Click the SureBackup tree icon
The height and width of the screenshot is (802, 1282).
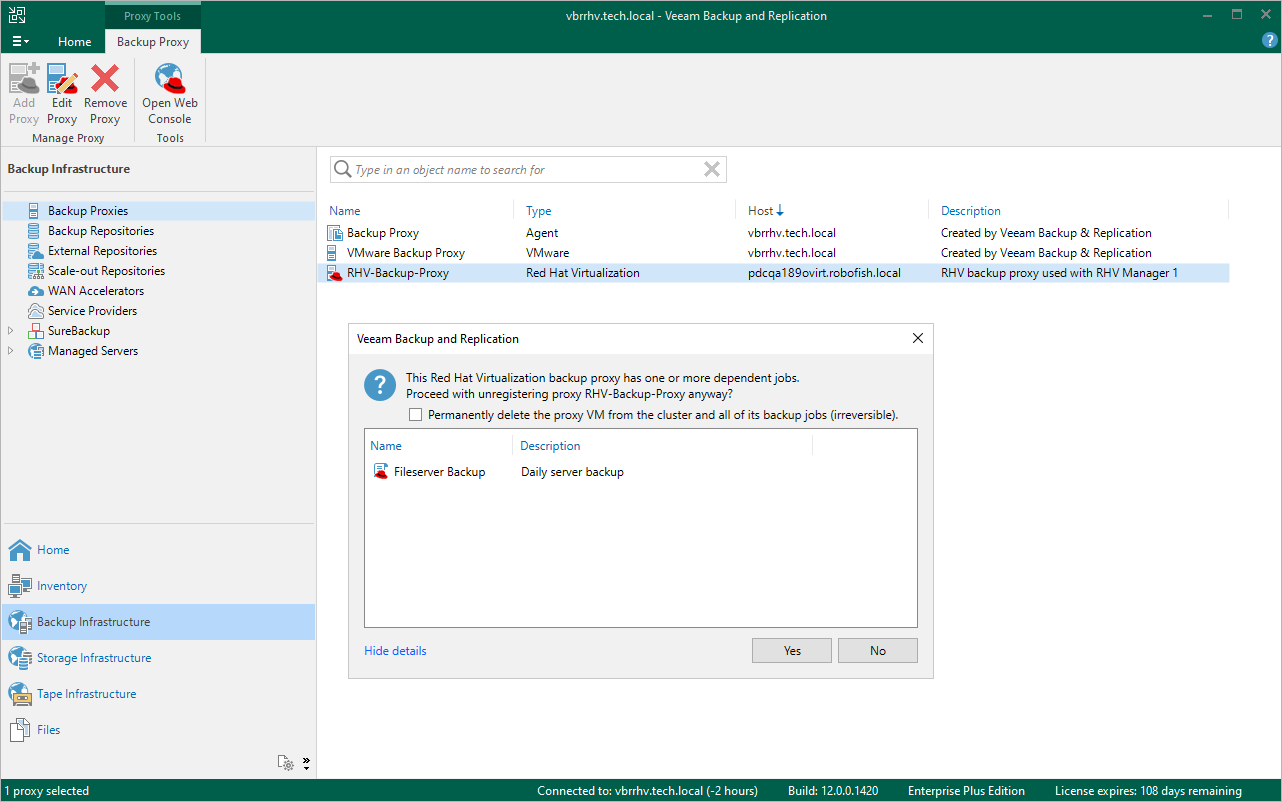pyautogui.click(x=35, y=331)
